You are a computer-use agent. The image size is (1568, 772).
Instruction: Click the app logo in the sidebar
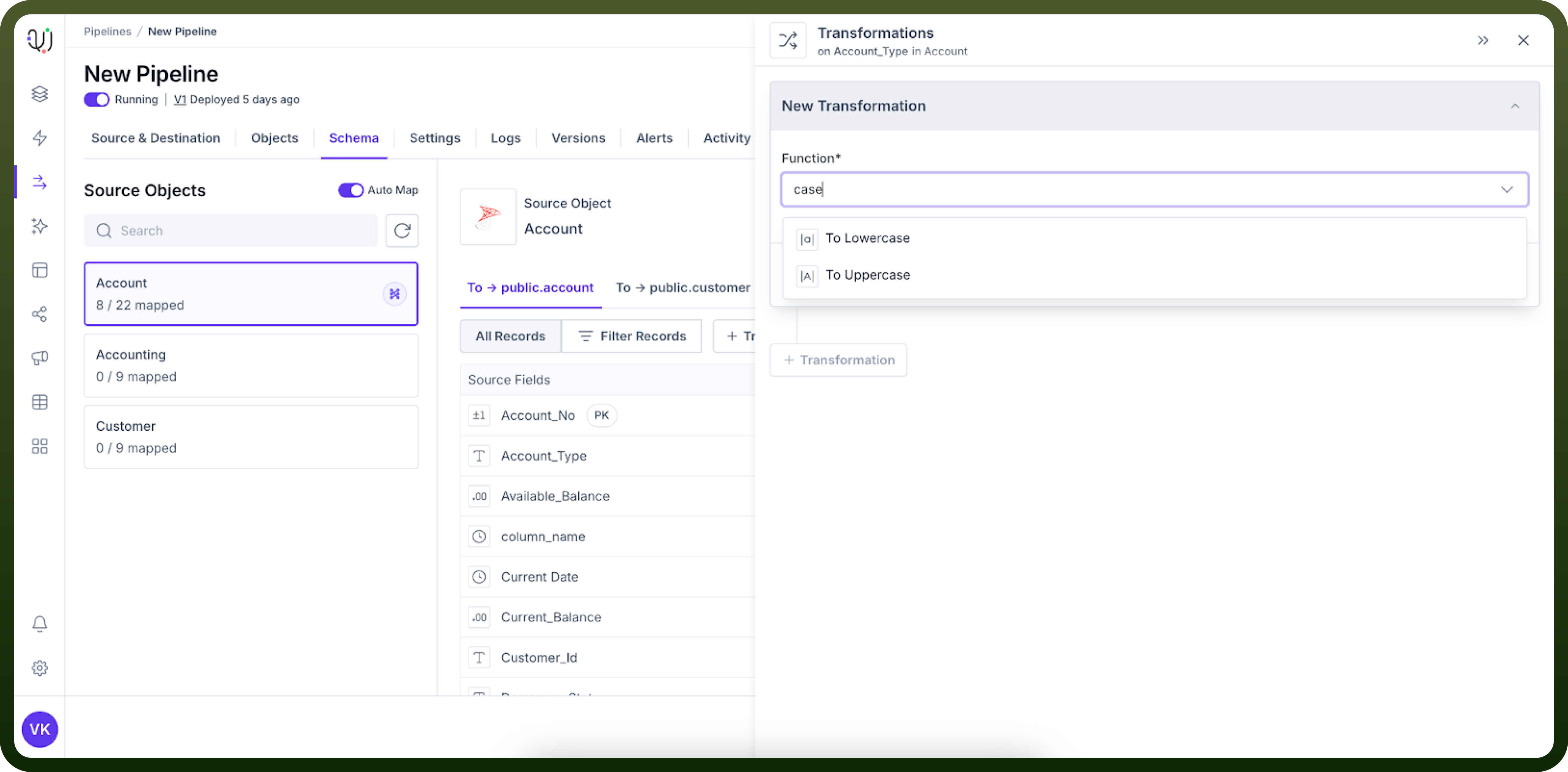click(x=39, y=40)
